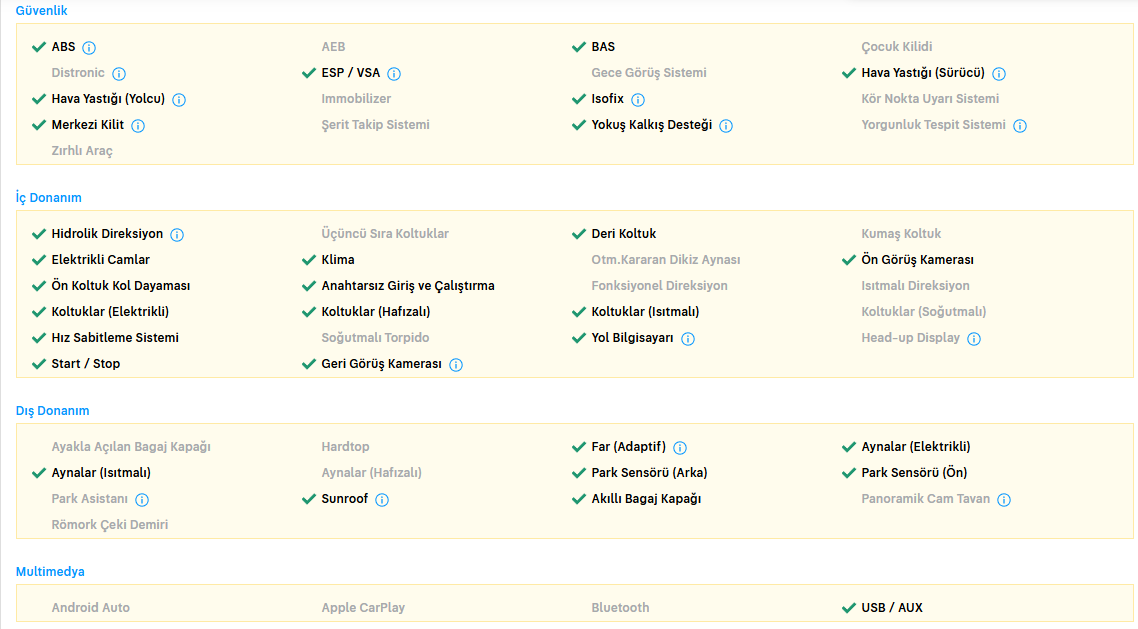Viewport: 1138px width, 629px height.
Task: Click the Koltuklar (Isıtmalı) label
Action: coord(645,313)
